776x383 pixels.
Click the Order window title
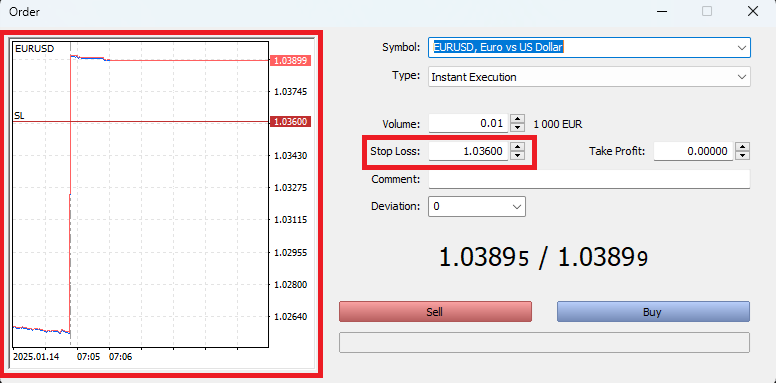click(24, 12)
